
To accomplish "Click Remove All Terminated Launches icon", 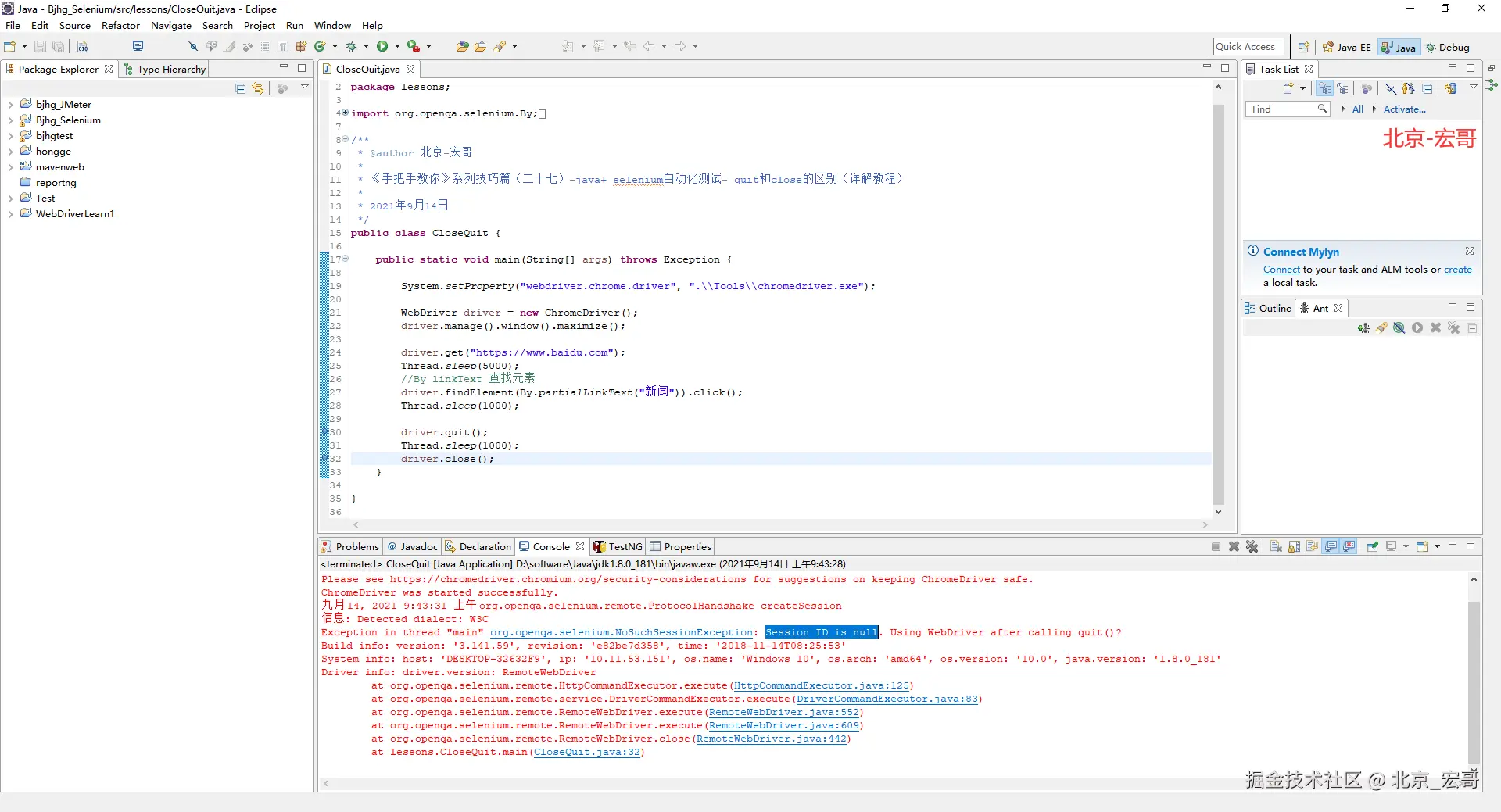I will (1252, 546).
